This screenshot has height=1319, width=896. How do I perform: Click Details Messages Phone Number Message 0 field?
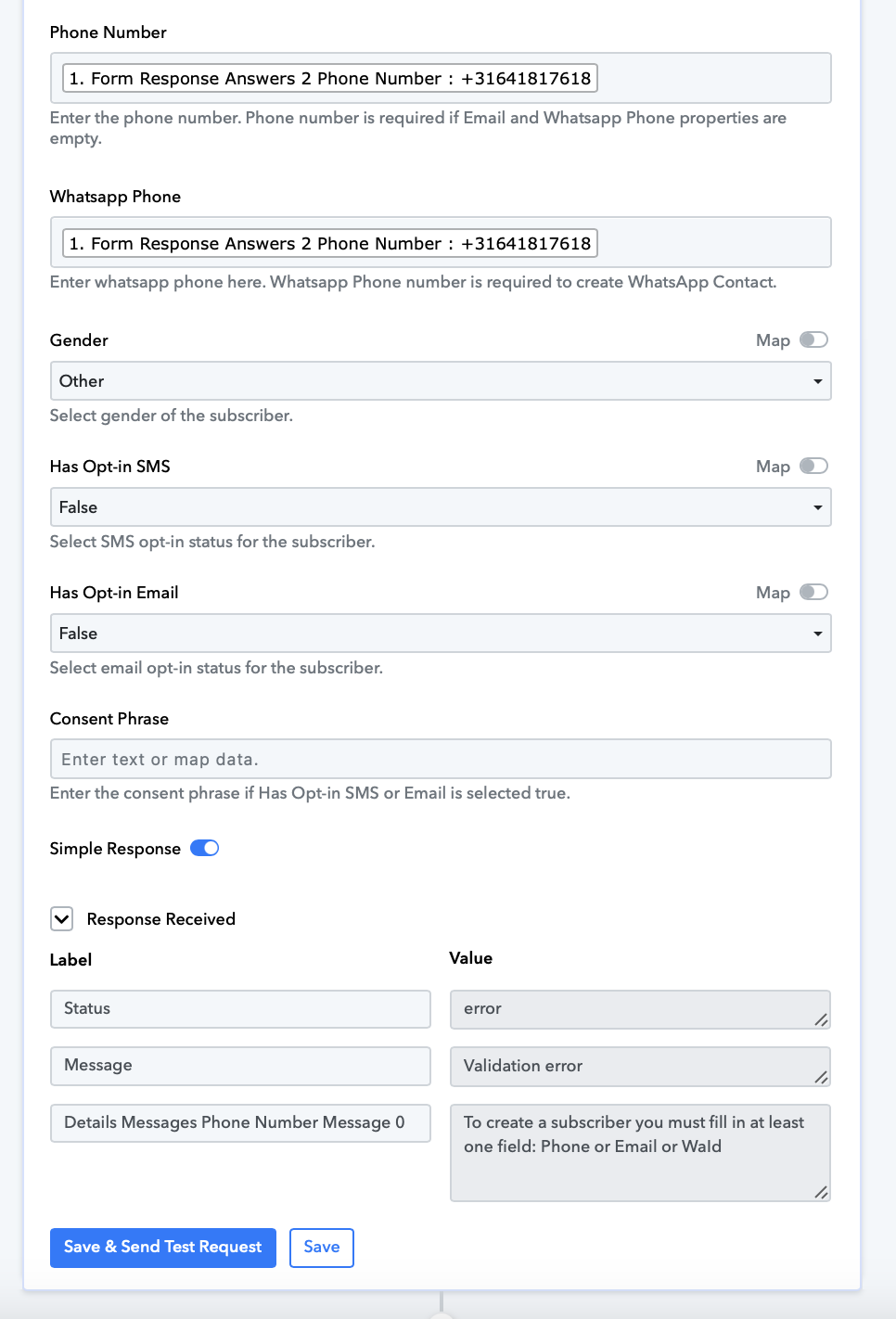tap(240, 1123)
